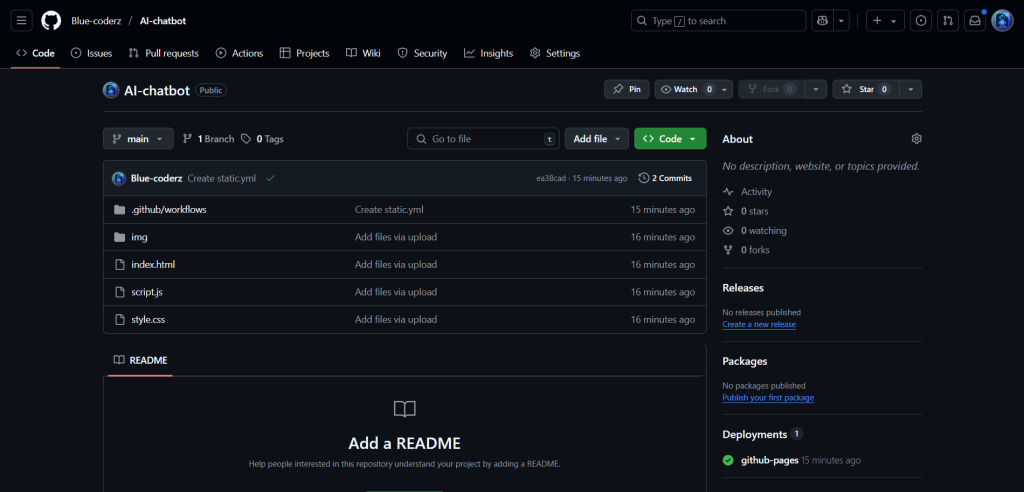Open the .github/workflows folder
Screen dimensions: 1024x492
(169, 210)
